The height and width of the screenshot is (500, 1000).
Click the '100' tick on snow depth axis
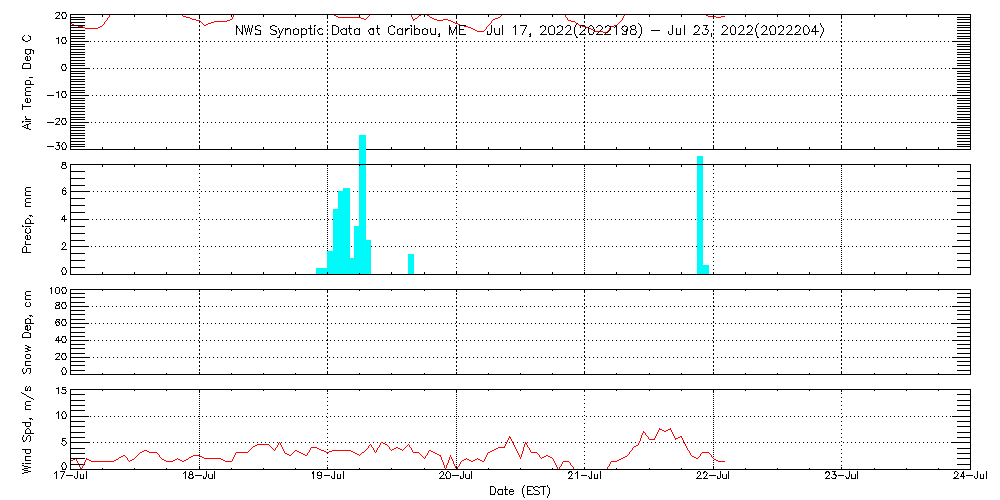coord(56,291)
